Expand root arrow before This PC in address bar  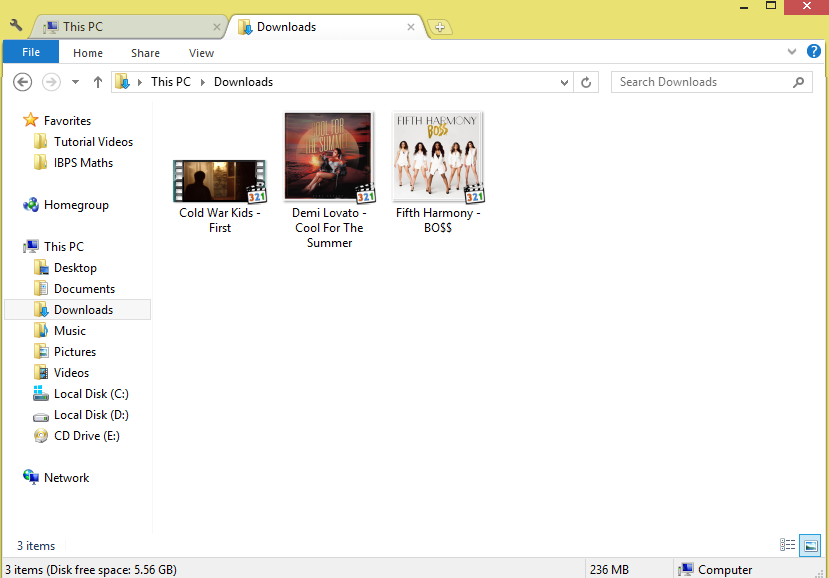click(x=140, y=82)
